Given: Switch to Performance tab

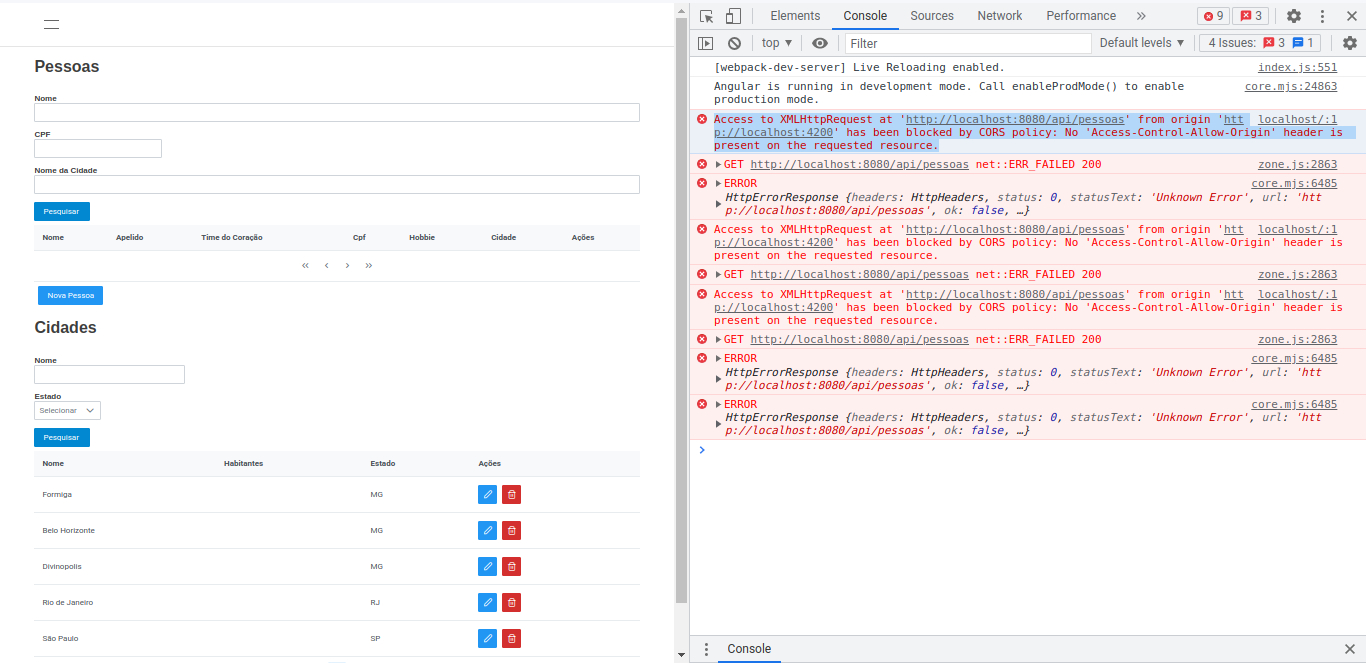Looking at the screenshot, I should [1081, 16].
